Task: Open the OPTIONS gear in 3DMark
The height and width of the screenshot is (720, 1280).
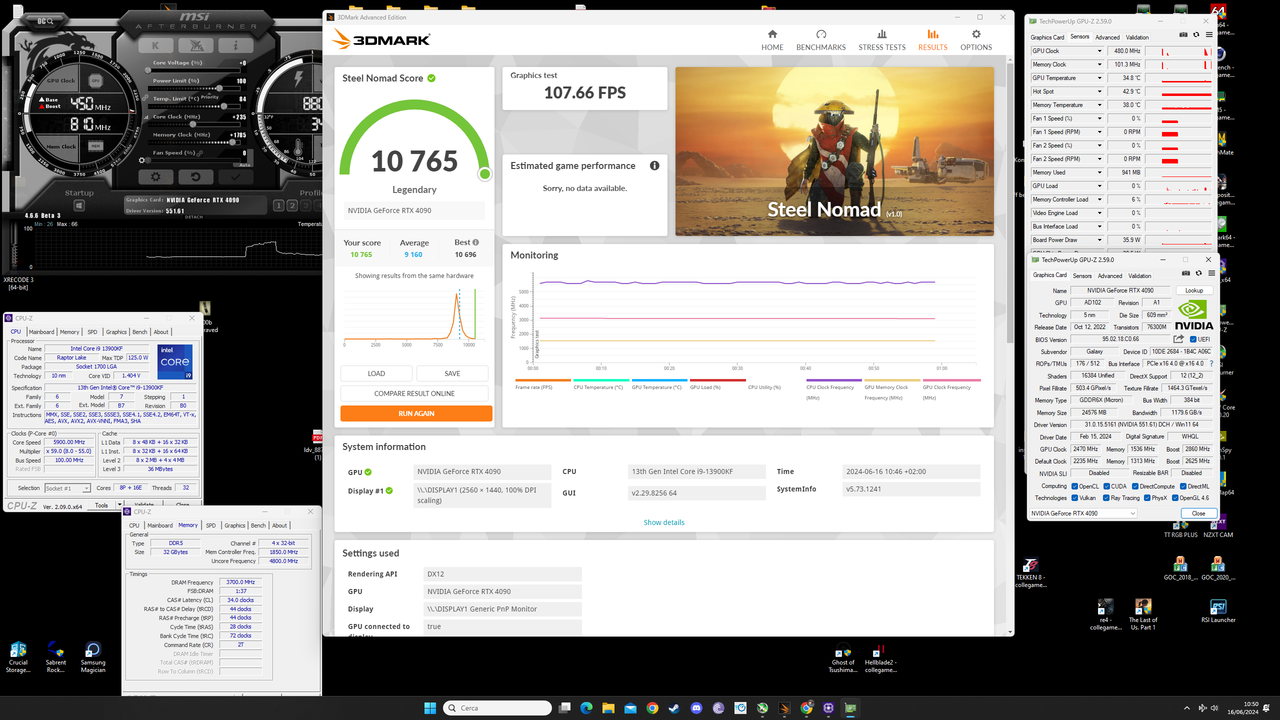Action: (x=976, y=40)
